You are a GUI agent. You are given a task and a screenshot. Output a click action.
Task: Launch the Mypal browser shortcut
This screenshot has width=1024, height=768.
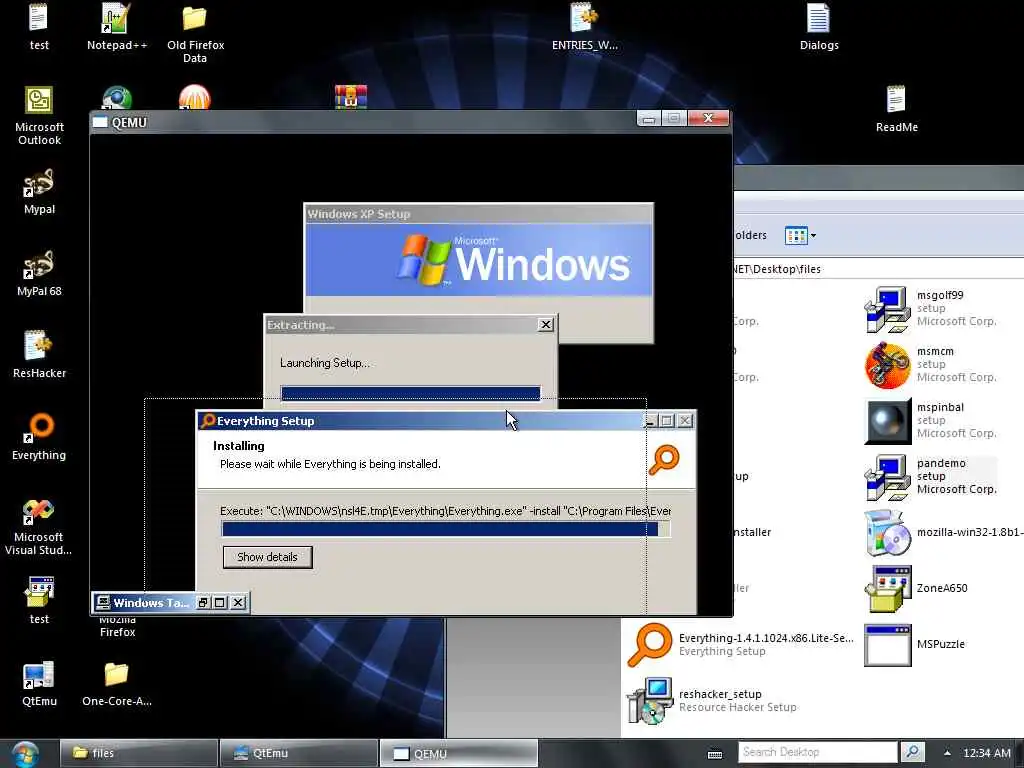coord(39,191)
